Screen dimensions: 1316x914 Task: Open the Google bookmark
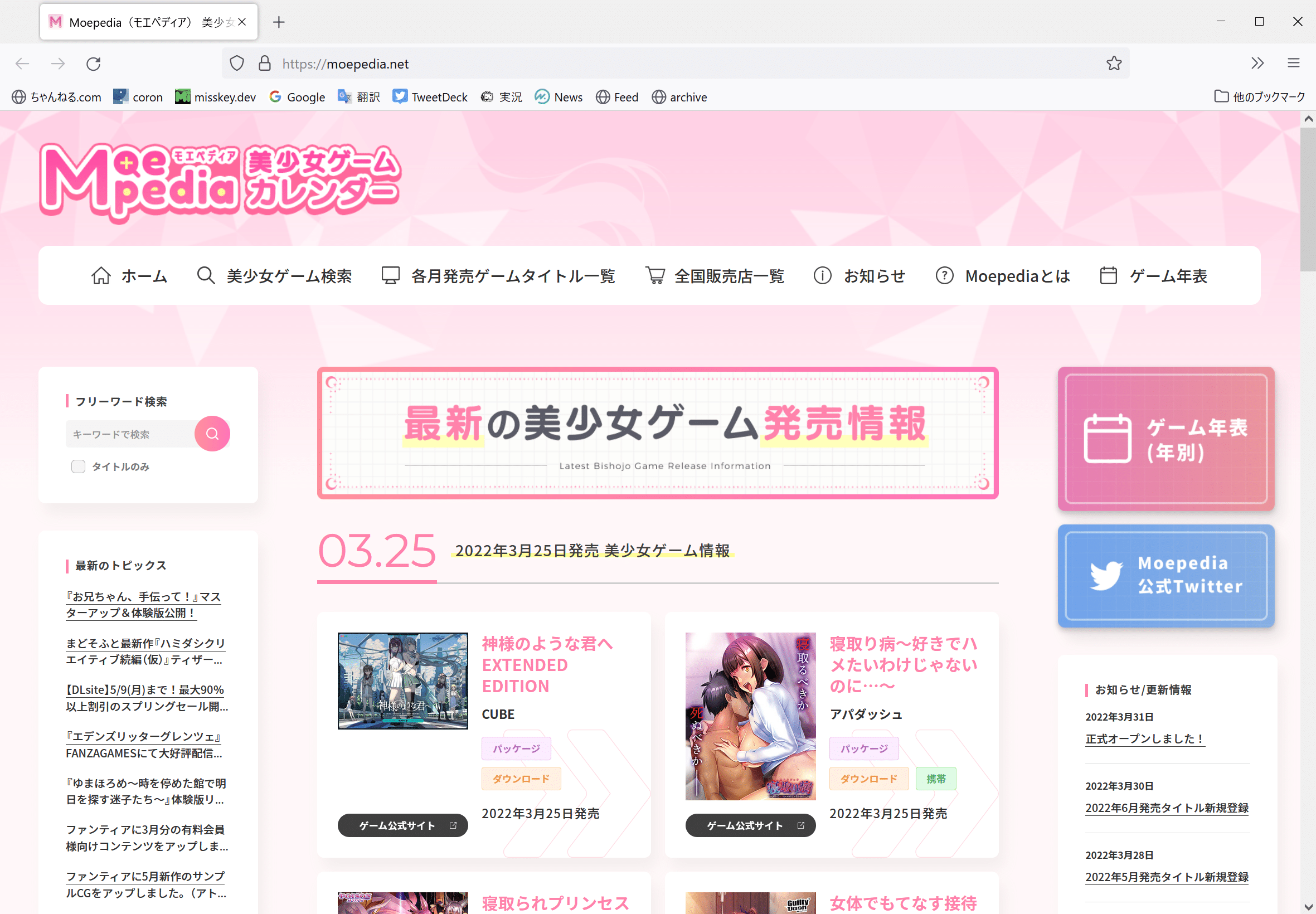(x=297, y=98)
